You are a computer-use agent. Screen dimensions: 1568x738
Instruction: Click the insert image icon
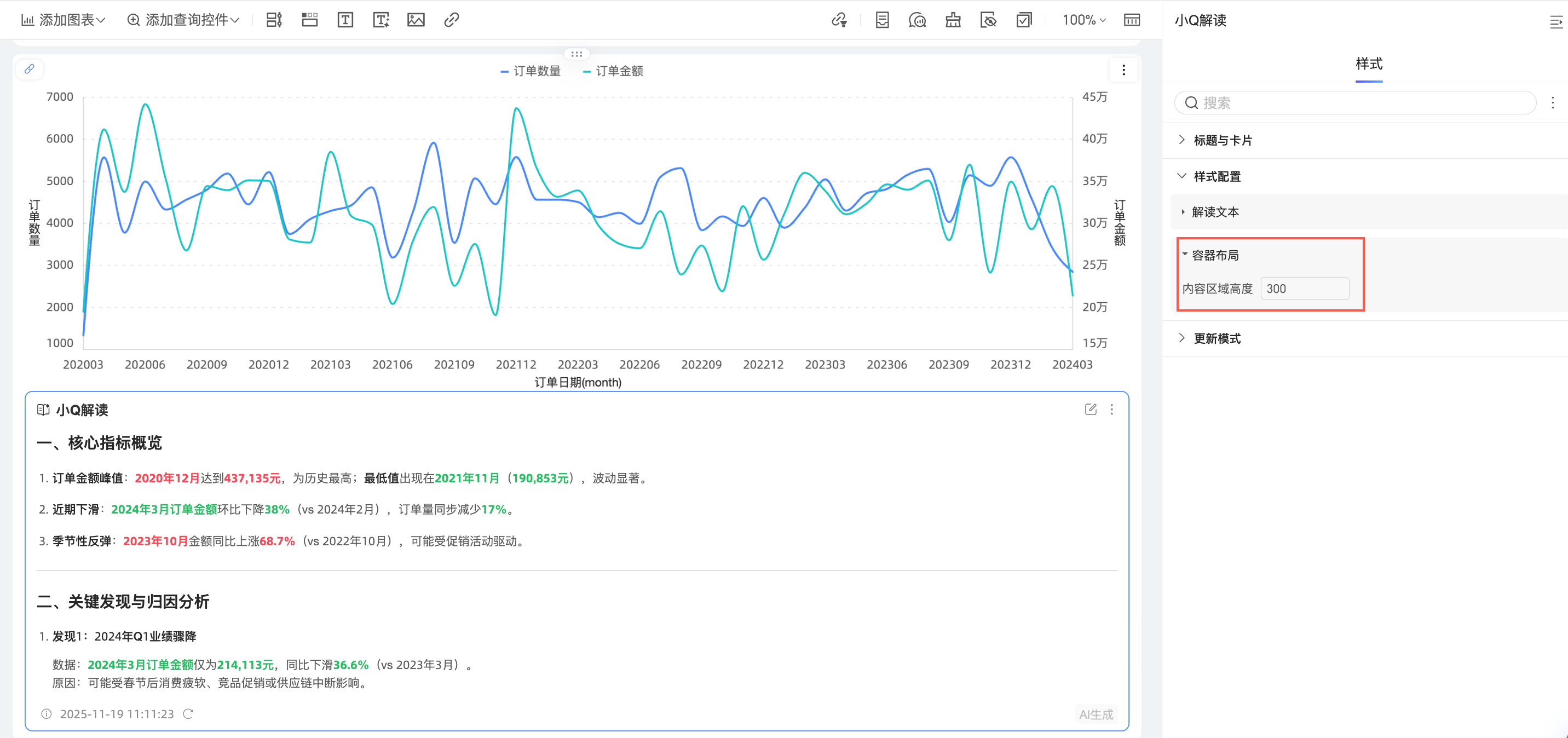416,20
